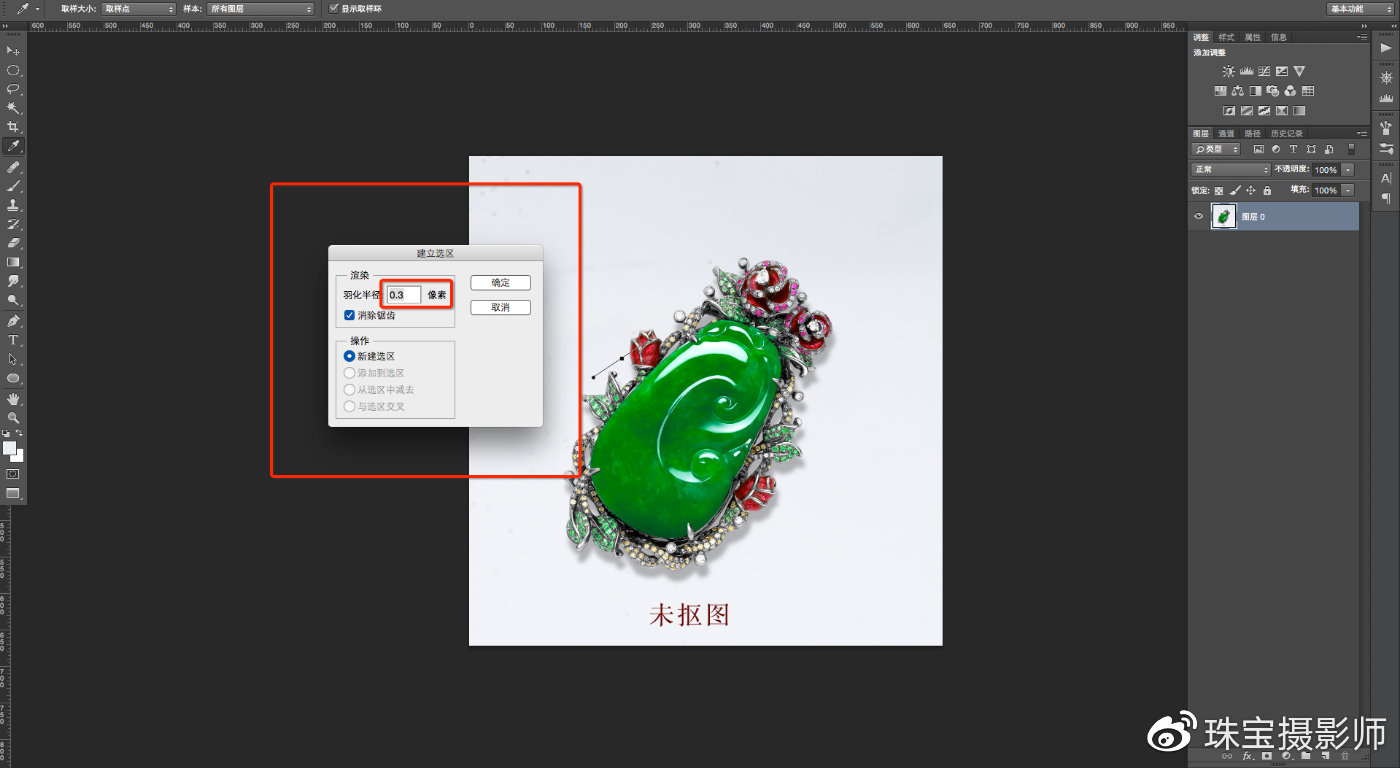Select the Clone Stamp tool
Image resolution: width=1400 pixels, height=768 pixels.
coord(13,205)
